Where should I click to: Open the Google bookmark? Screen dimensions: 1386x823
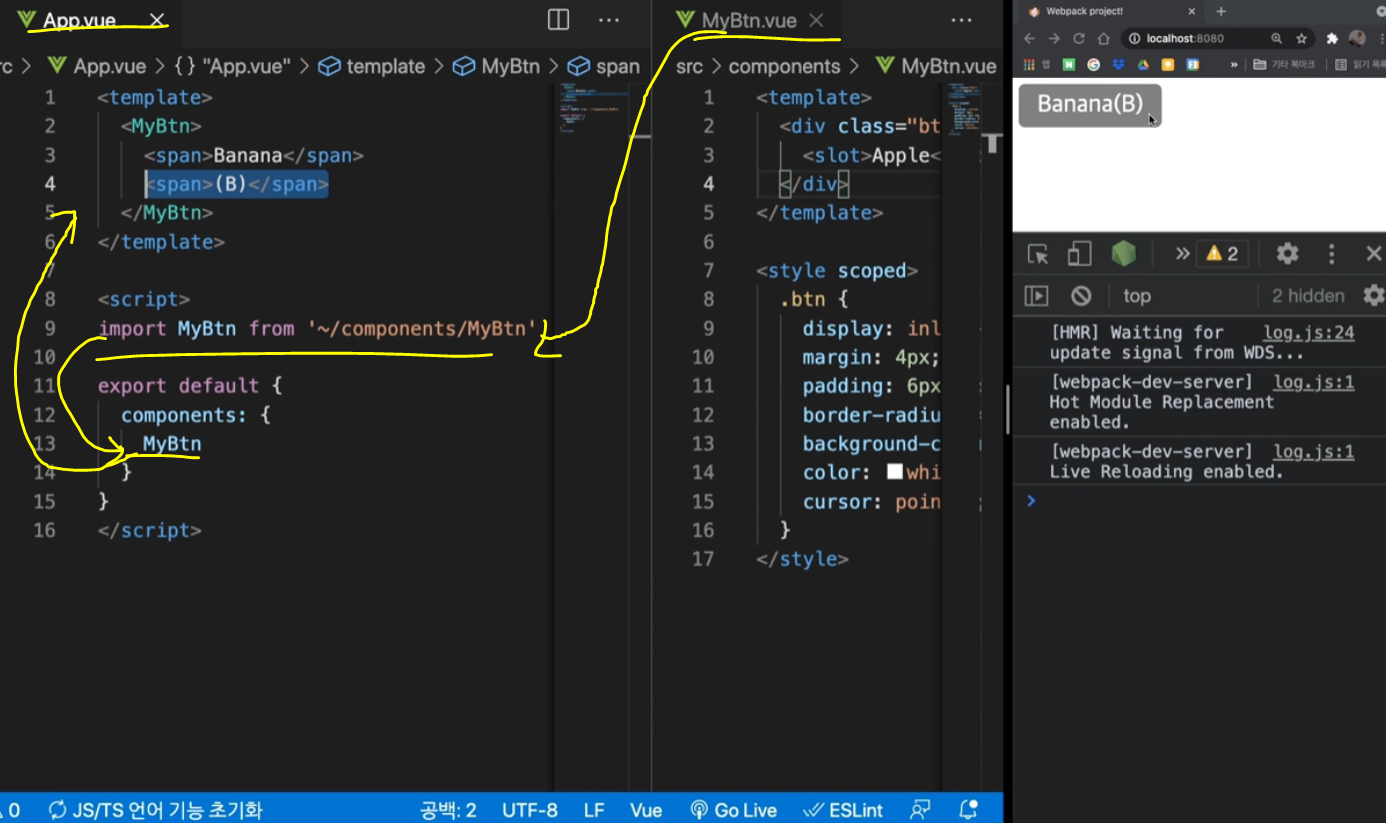tap(1094, 64)
